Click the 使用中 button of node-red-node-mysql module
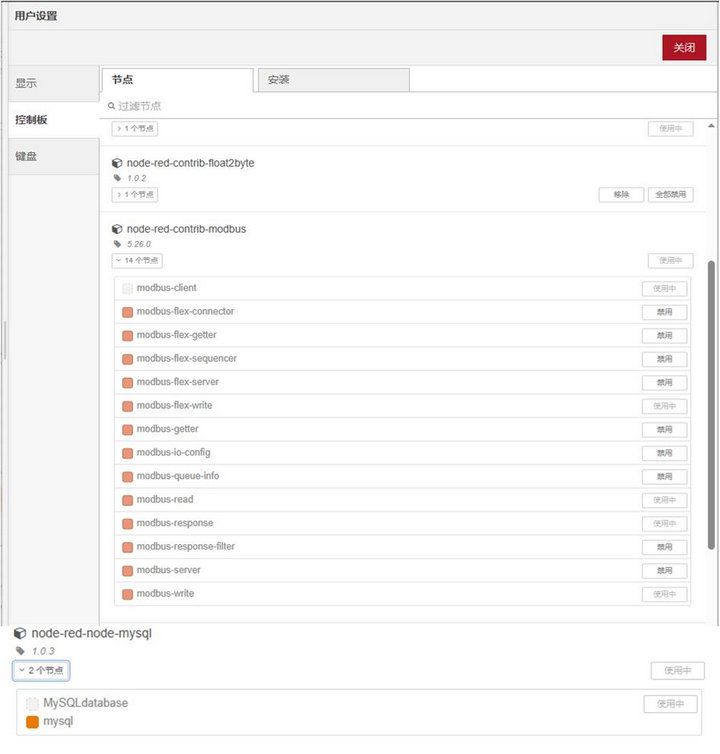 tap(677, 671)
